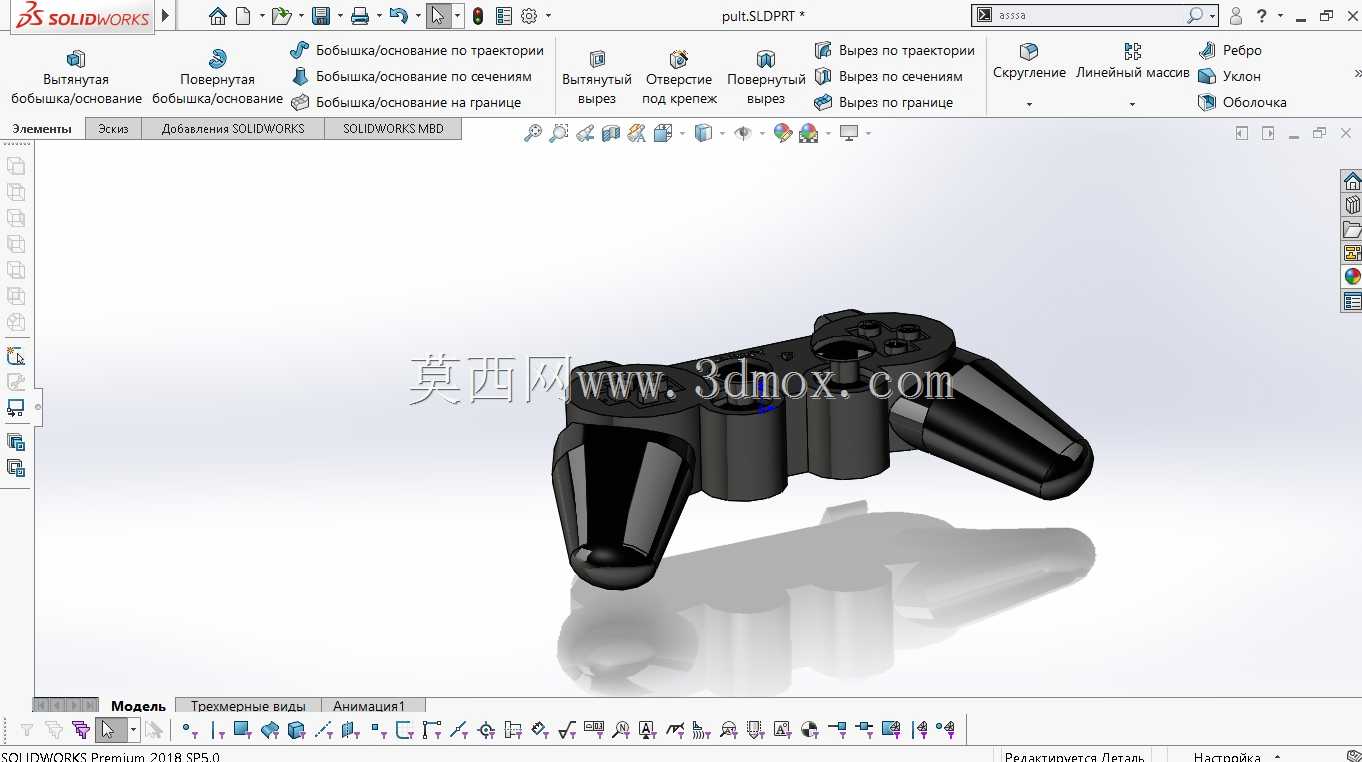Expand Скругление dropdown arrow

(1029, 104)
